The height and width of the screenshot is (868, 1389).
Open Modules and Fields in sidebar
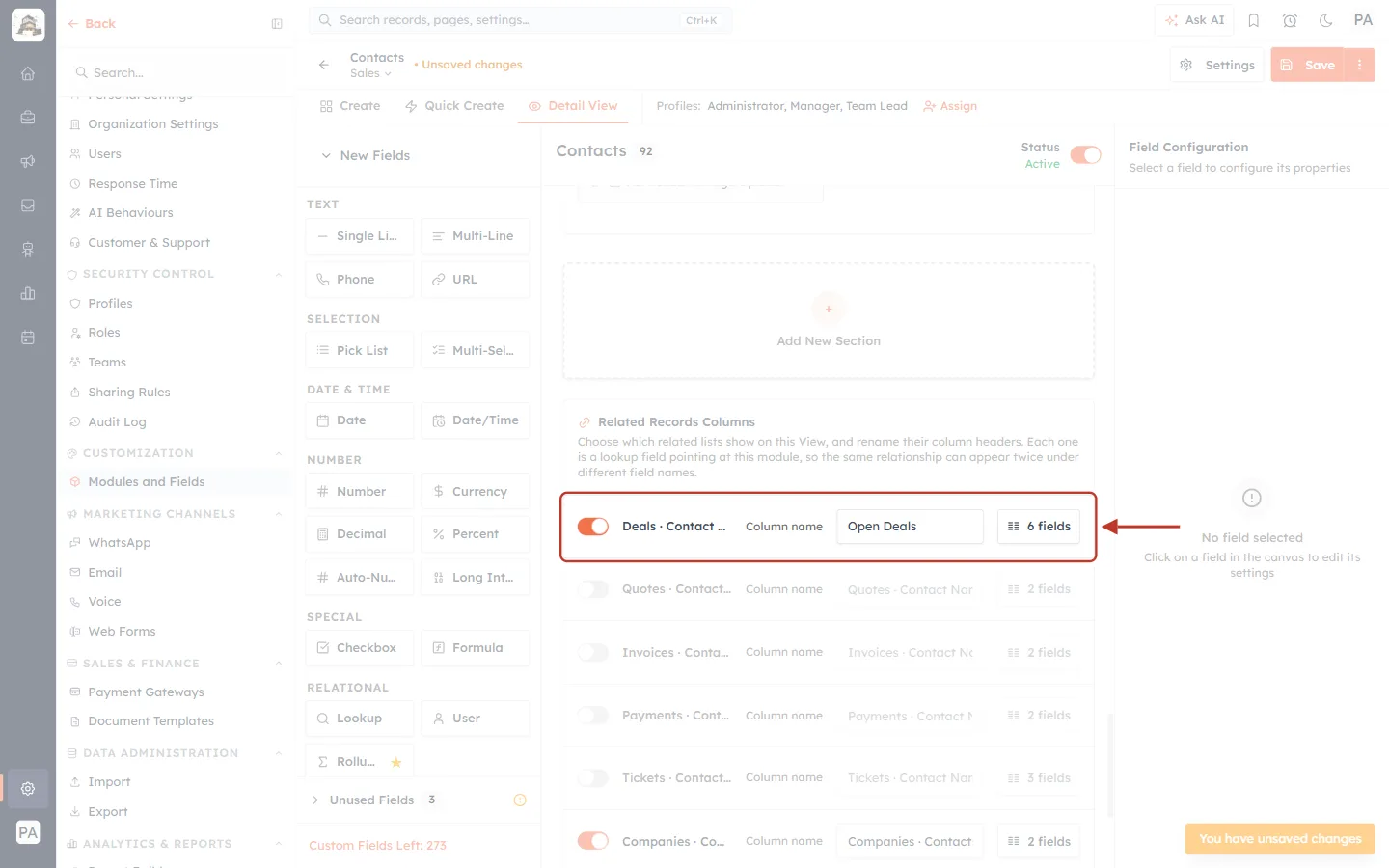146,482
